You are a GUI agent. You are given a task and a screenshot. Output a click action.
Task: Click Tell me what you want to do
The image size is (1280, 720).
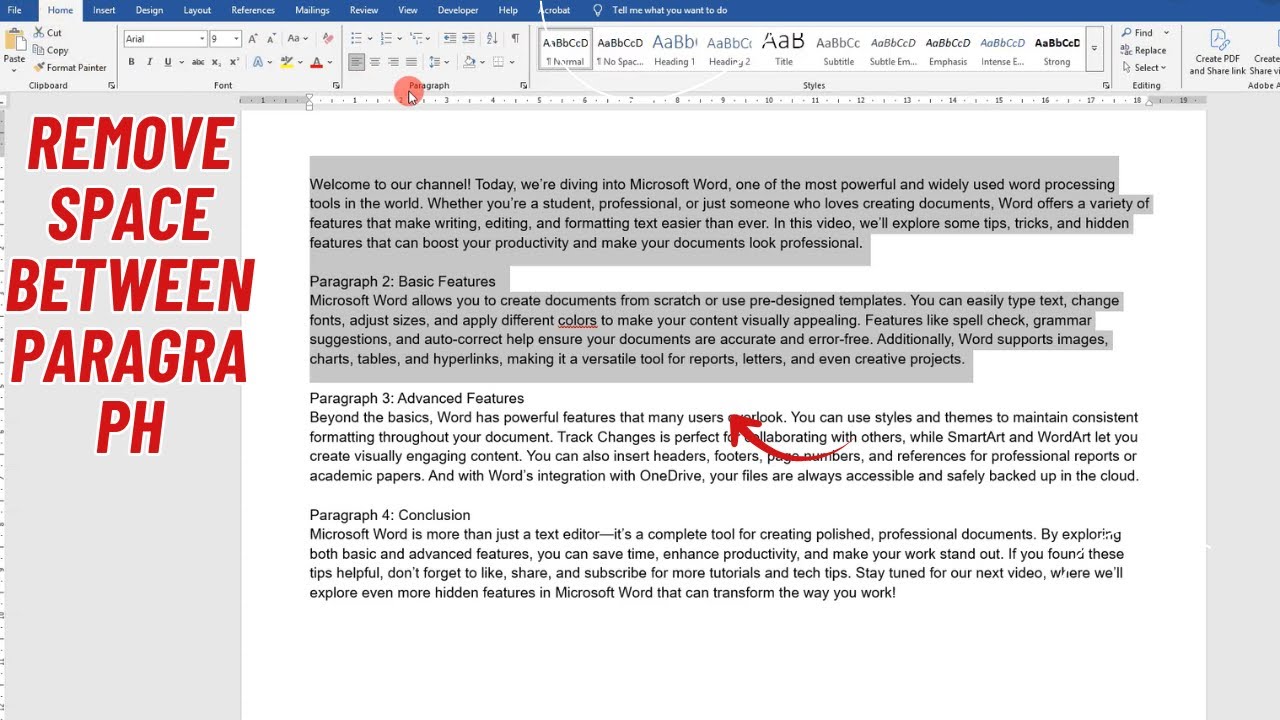pyautogui.click(x=669, y=10)
